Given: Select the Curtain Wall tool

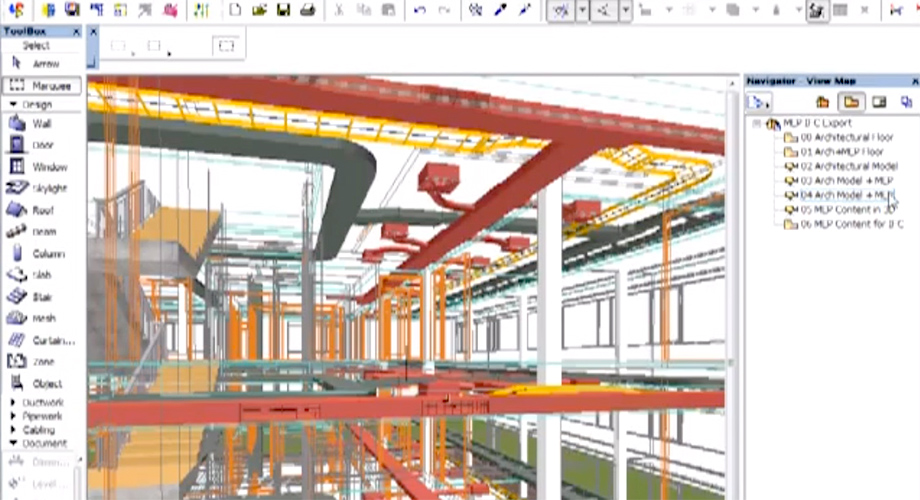Looking at the screenshot, I should 41,340.
